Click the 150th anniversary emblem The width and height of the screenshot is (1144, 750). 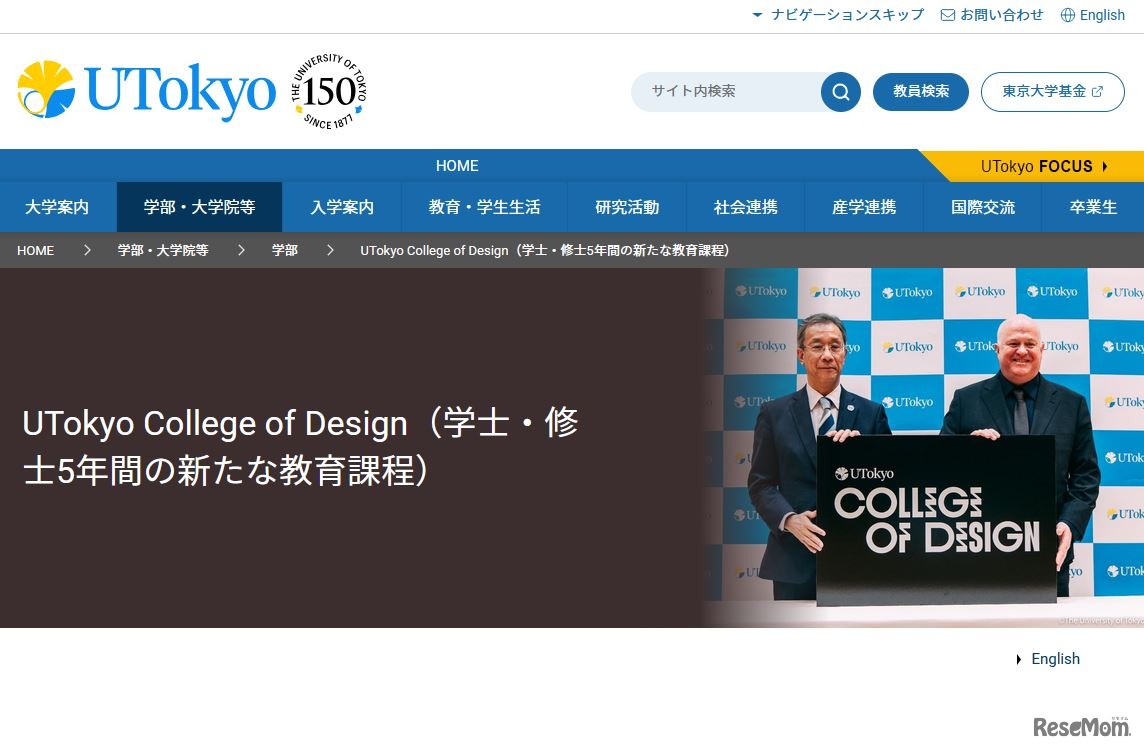(x=329, y=91)
